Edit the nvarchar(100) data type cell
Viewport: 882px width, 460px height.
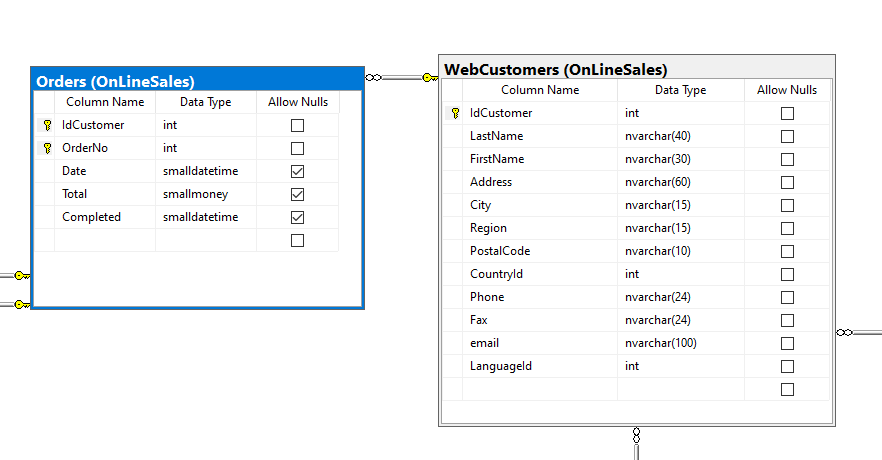click(x=680, y=343)
